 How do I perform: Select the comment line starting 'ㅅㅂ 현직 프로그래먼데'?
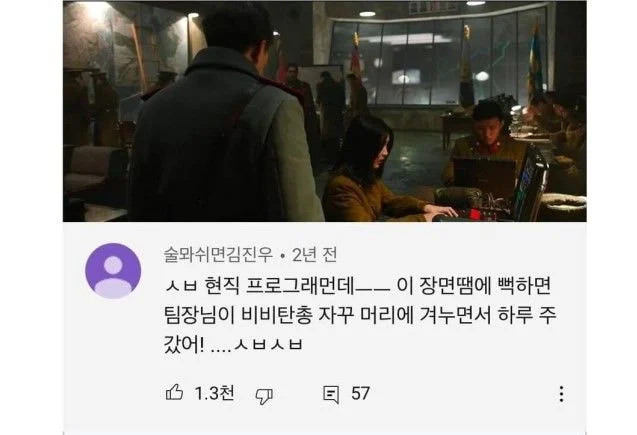[357, 286]
